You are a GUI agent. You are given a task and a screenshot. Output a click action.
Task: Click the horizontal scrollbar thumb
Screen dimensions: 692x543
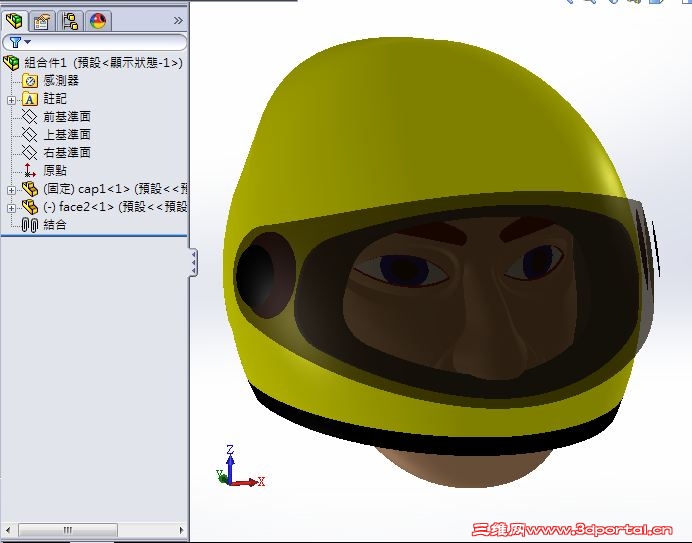point(68,529)
